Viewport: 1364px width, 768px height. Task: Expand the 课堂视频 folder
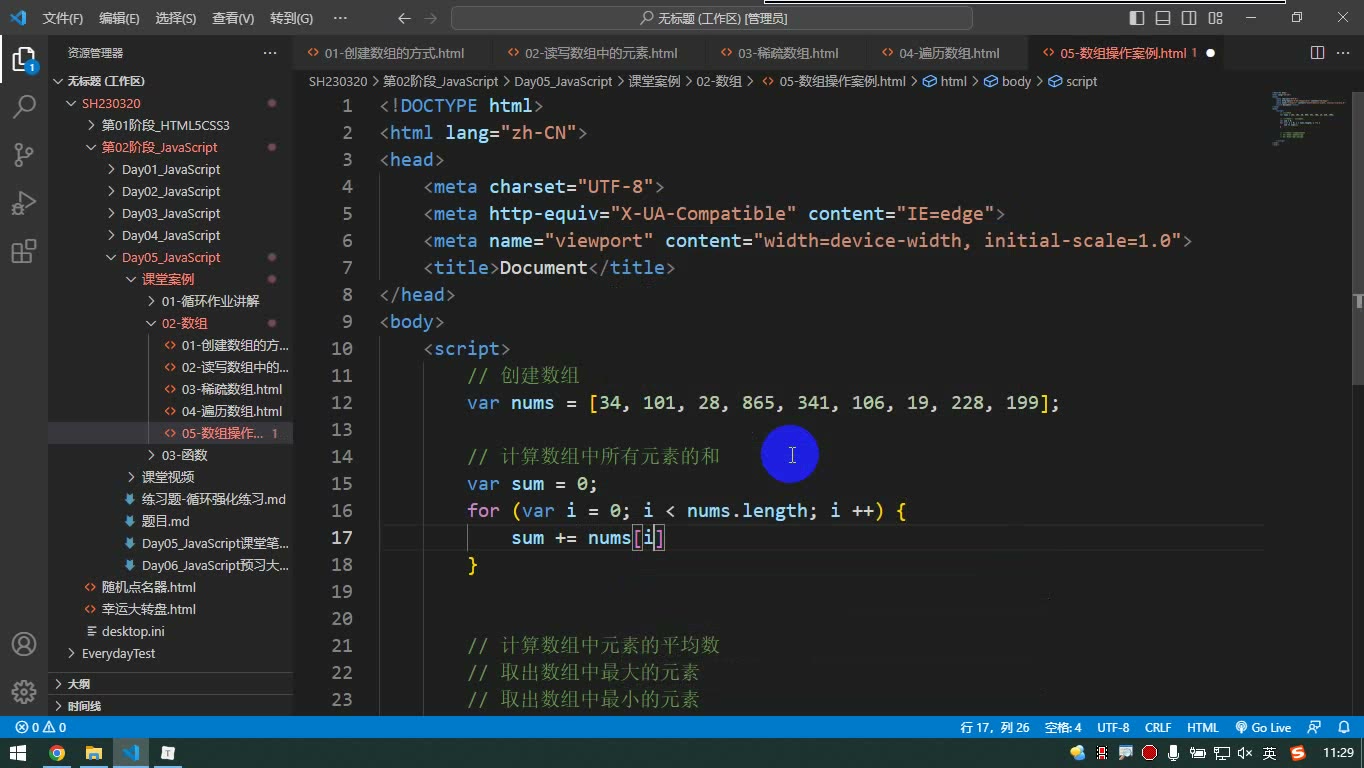[x=170, y=477]
